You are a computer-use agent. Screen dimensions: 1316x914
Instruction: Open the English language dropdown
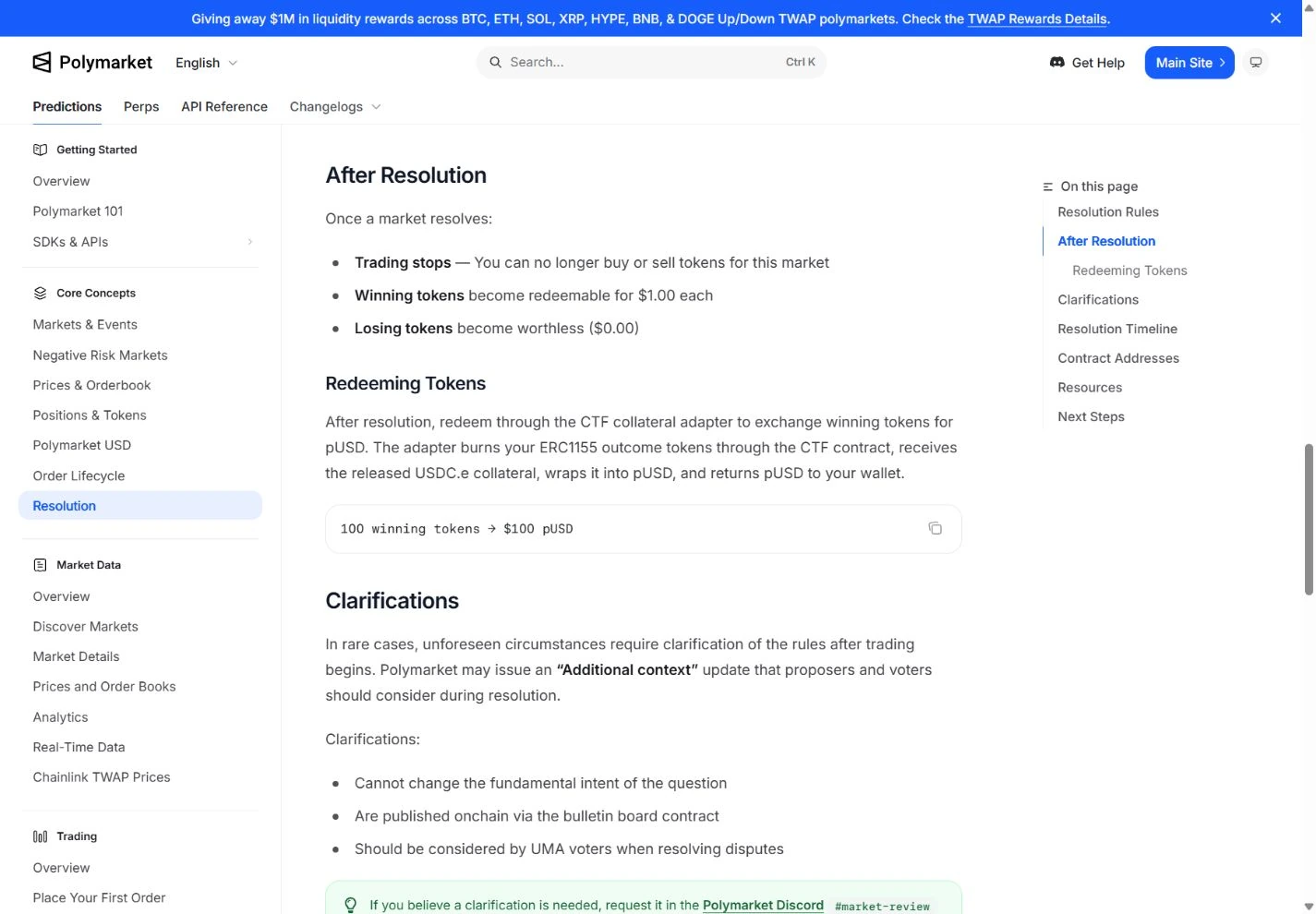206,63
